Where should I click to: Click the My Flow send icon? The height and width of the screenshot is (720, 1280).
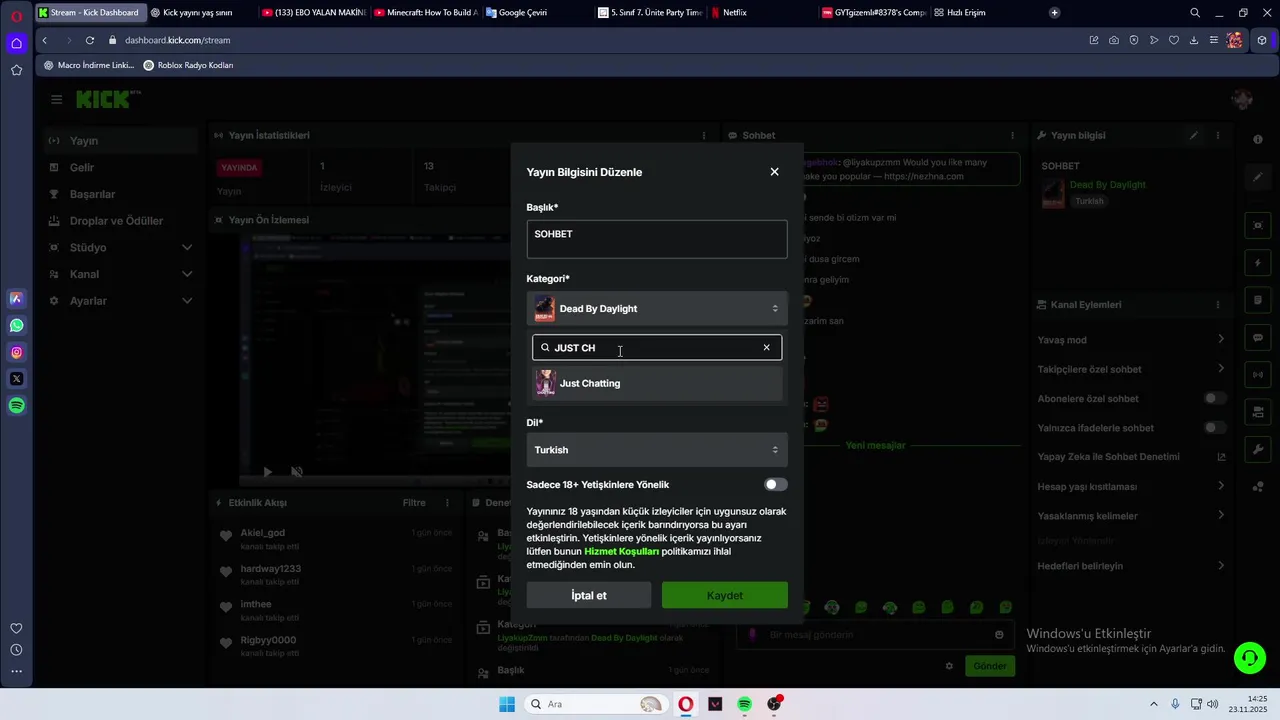(1154, 40)
